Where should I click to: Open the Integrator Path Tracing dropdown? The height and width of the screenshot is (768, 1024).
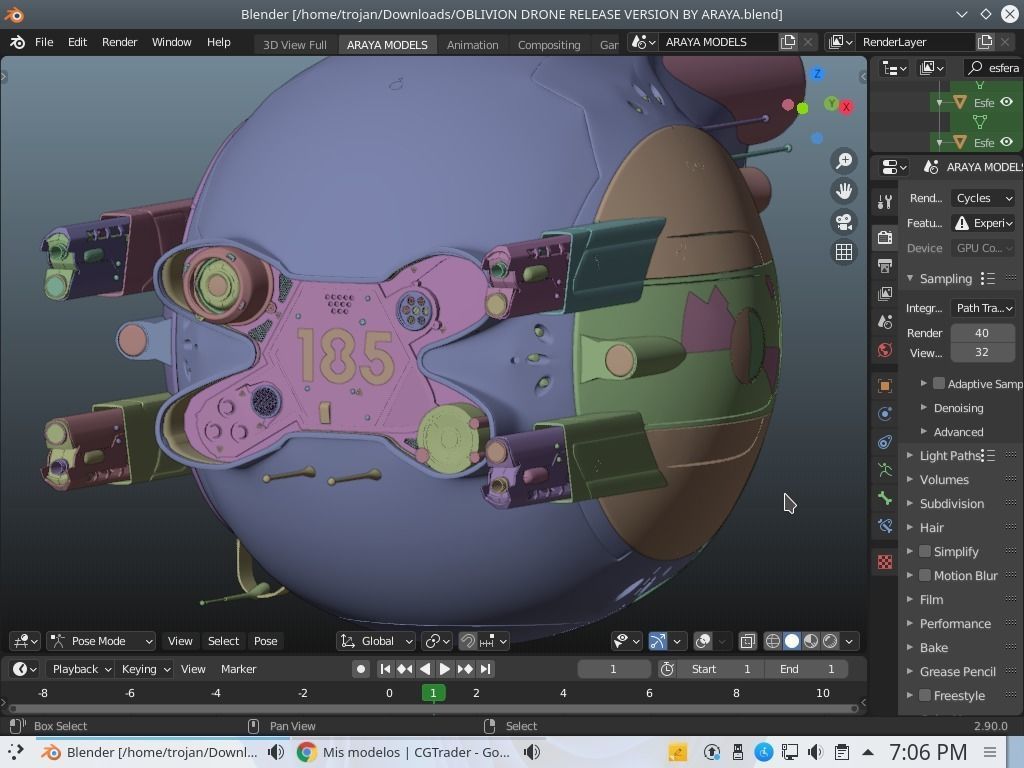pyautogui.click(x=982, y=308)
